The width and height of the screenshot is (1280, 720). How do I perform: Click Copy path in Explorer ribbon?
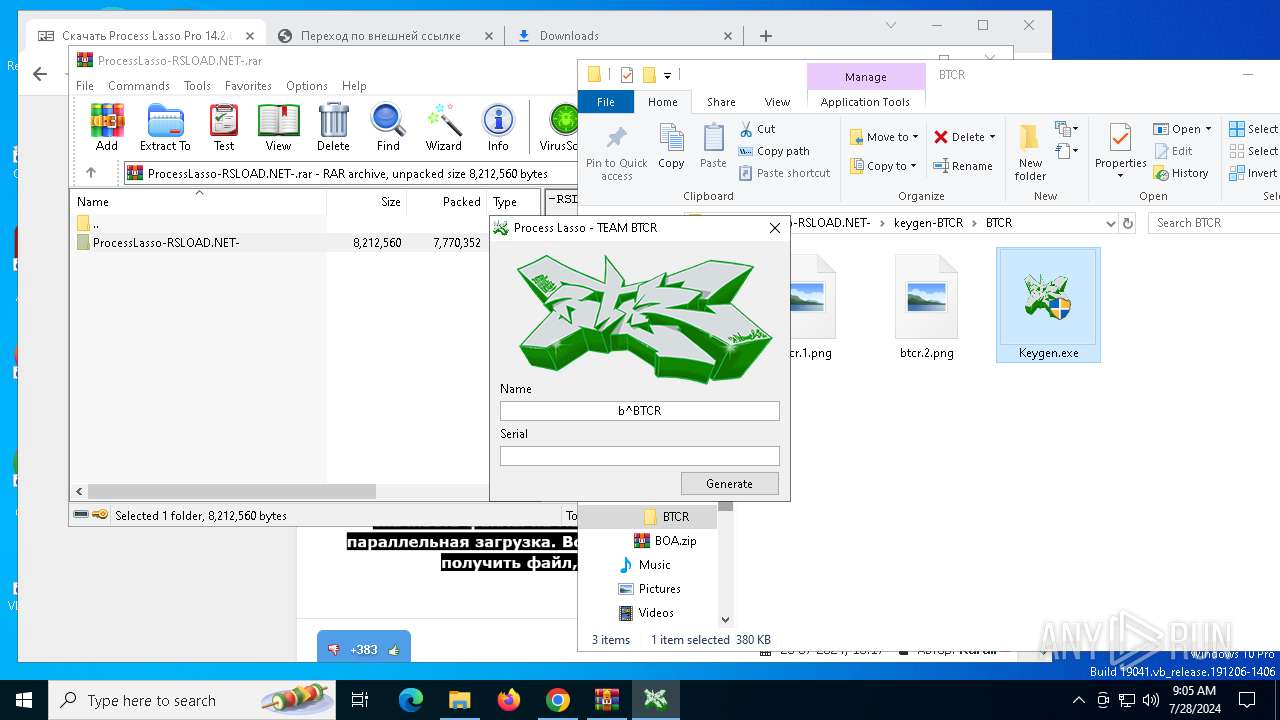pos(774,151)
